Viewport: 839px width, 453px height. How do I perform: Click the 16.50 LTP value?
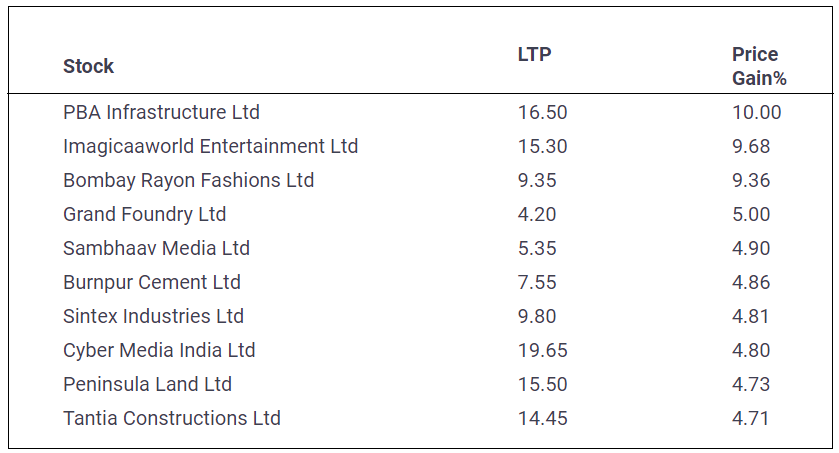pyautogui.click(x=542, y=112)
